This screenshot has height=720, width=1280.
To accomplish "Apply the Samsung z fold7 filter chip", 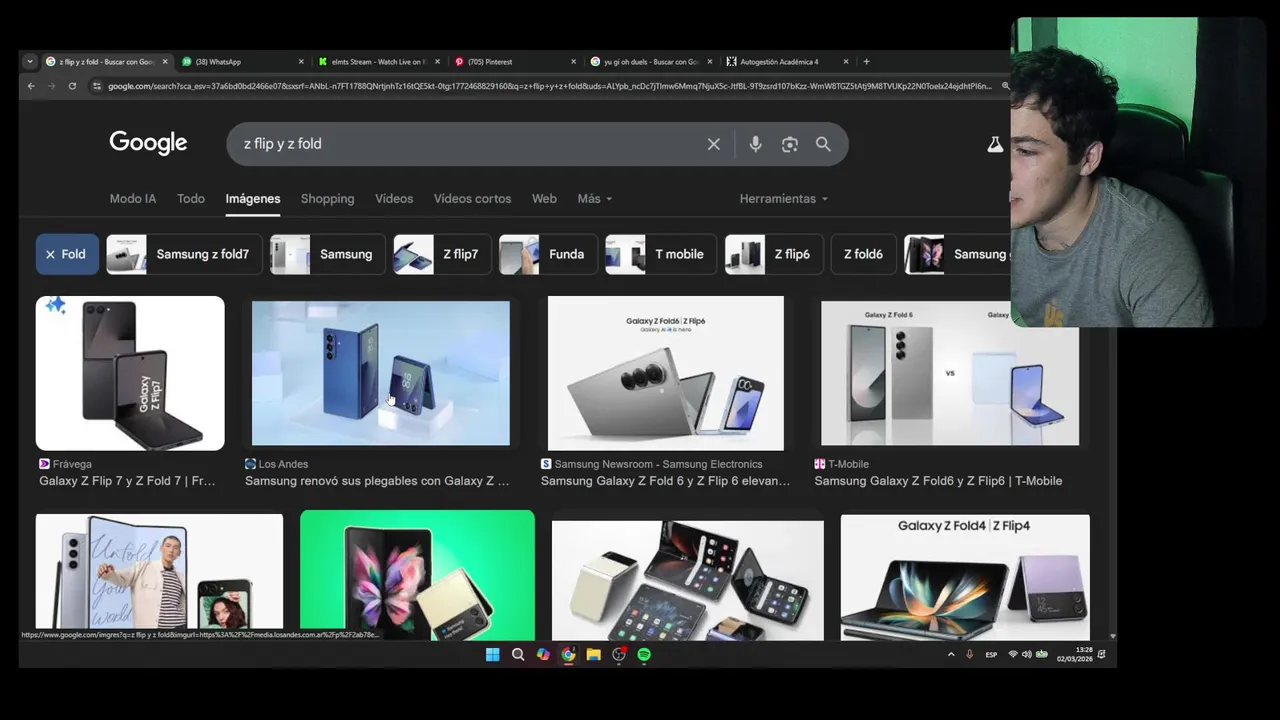I will (185, 254).
